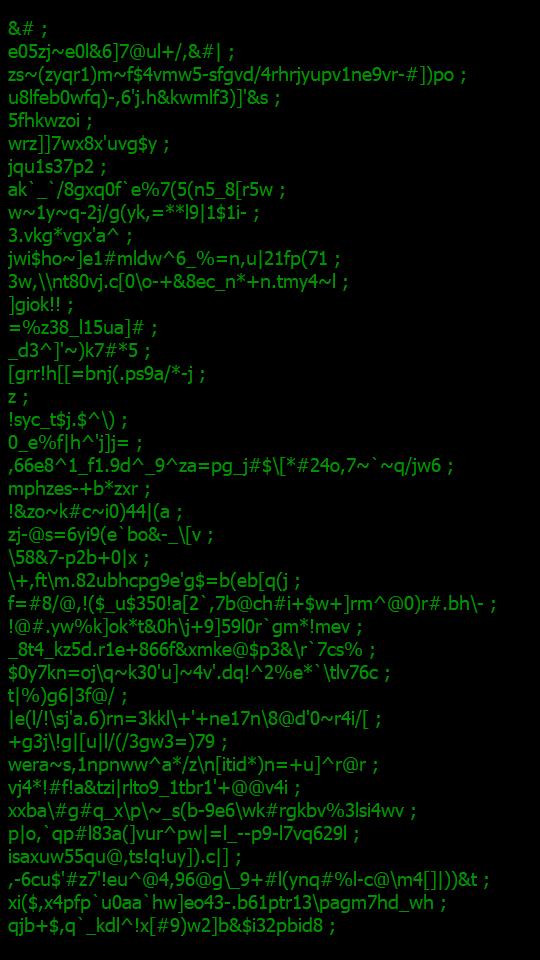Click the line 'jqu1s37p2 ;'
Screen dimensions: 540x960
57,167
